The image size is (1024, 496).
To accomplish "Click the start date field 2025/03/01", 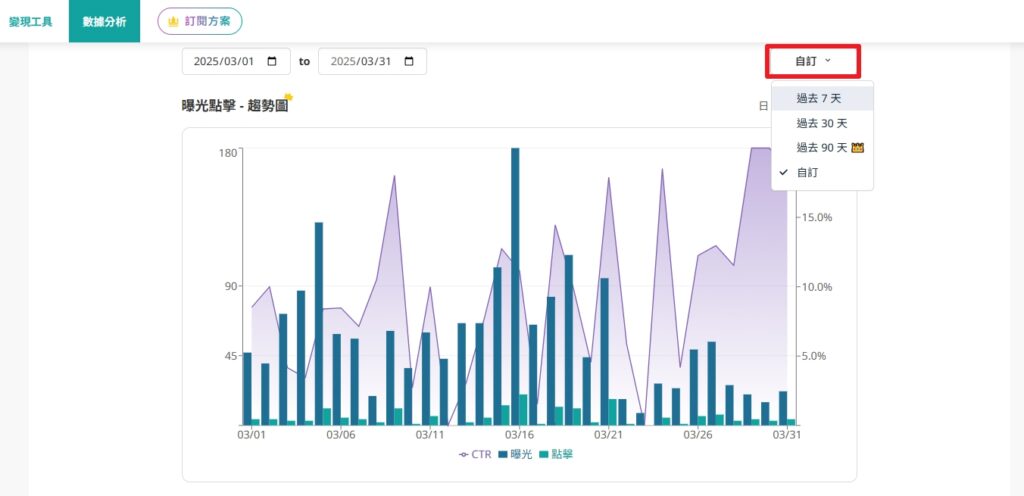I will [x=224, y=62].
